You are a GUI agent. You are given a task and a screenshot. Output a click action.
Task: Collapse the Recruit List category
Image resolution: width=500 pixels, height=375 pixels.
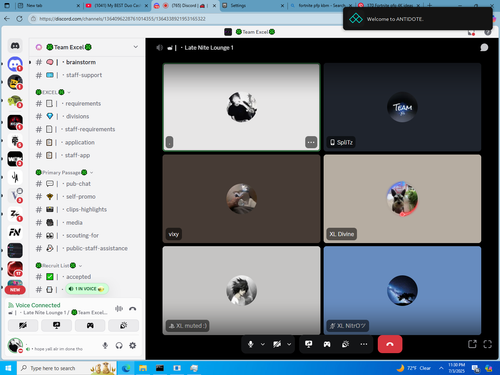point(59,266)
